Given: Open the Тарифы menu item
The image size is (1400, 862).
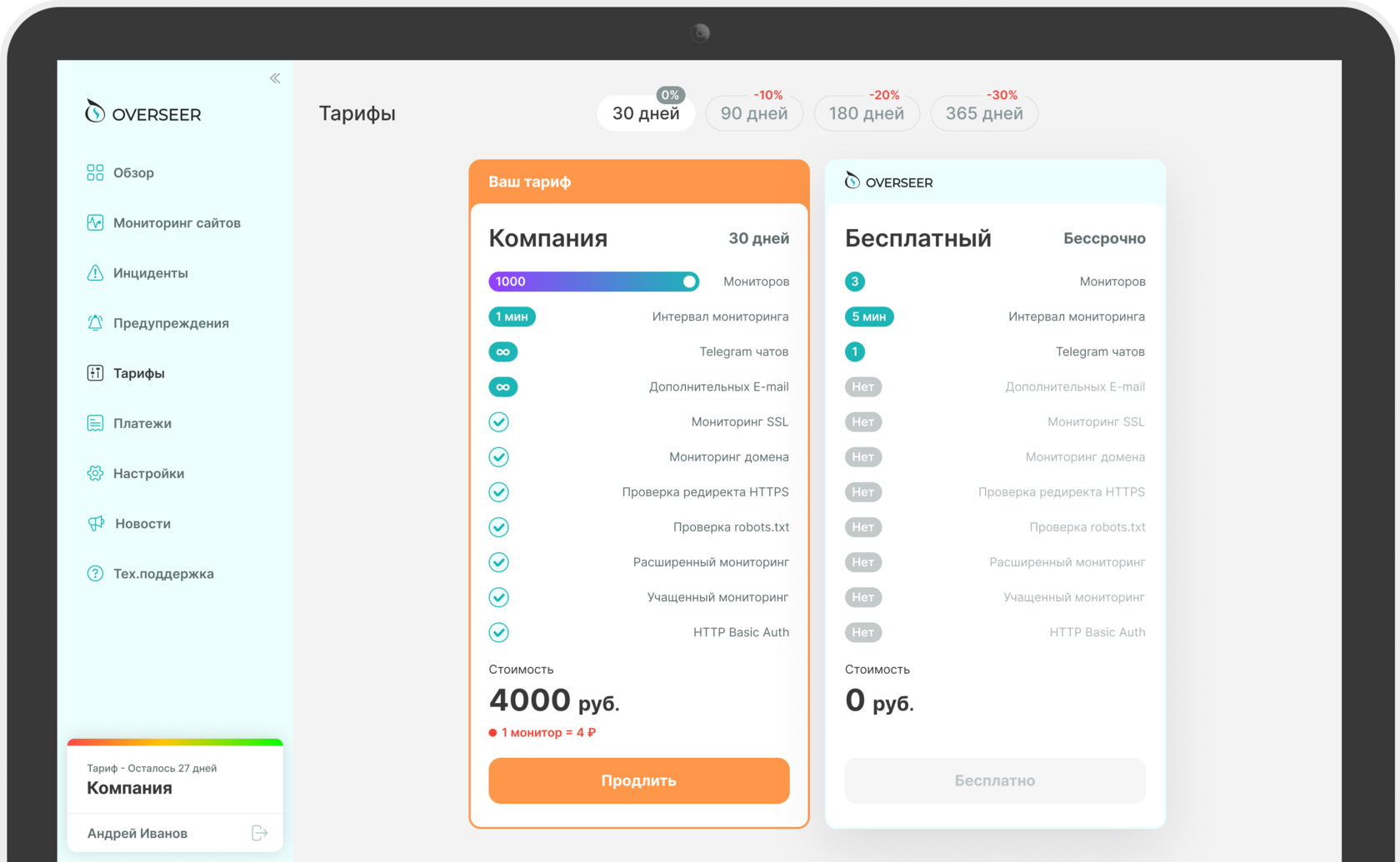Looking at the screenshot, I should point(138,373).
